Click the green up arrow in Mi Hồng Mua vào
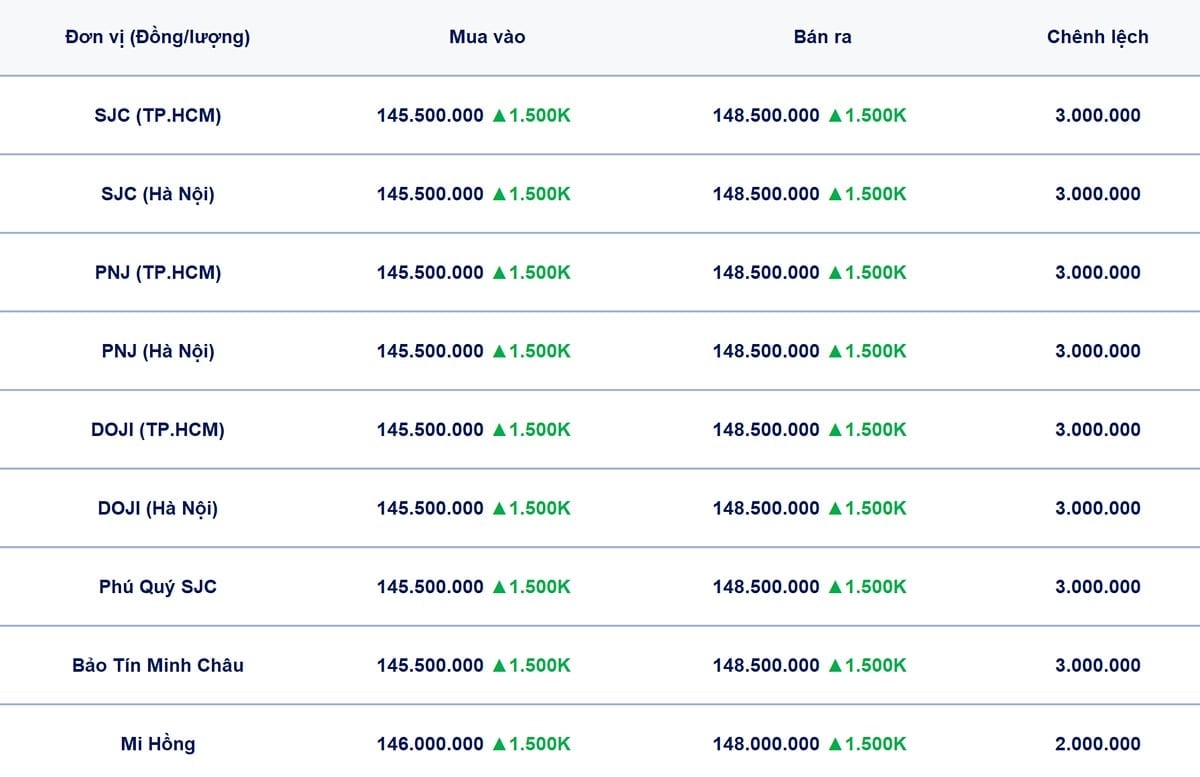This screenshot has height=777, width=1200. 499,744
